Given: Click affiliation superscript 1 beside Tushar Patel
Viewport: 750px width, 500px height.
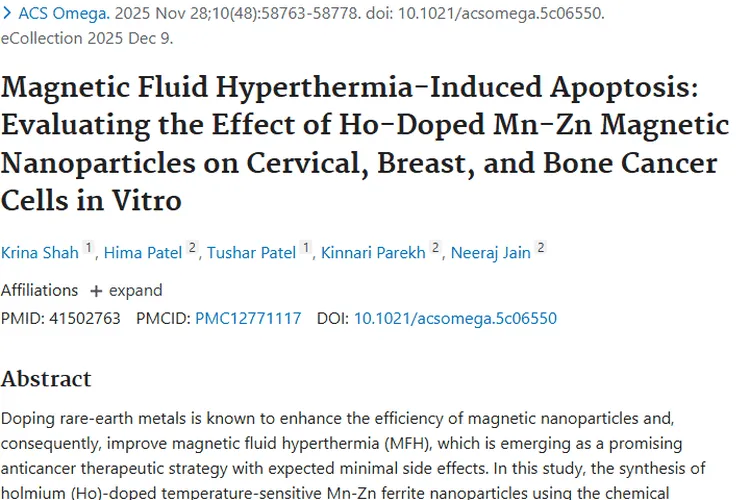Looking at the screenshot, I should click(306, 248).
